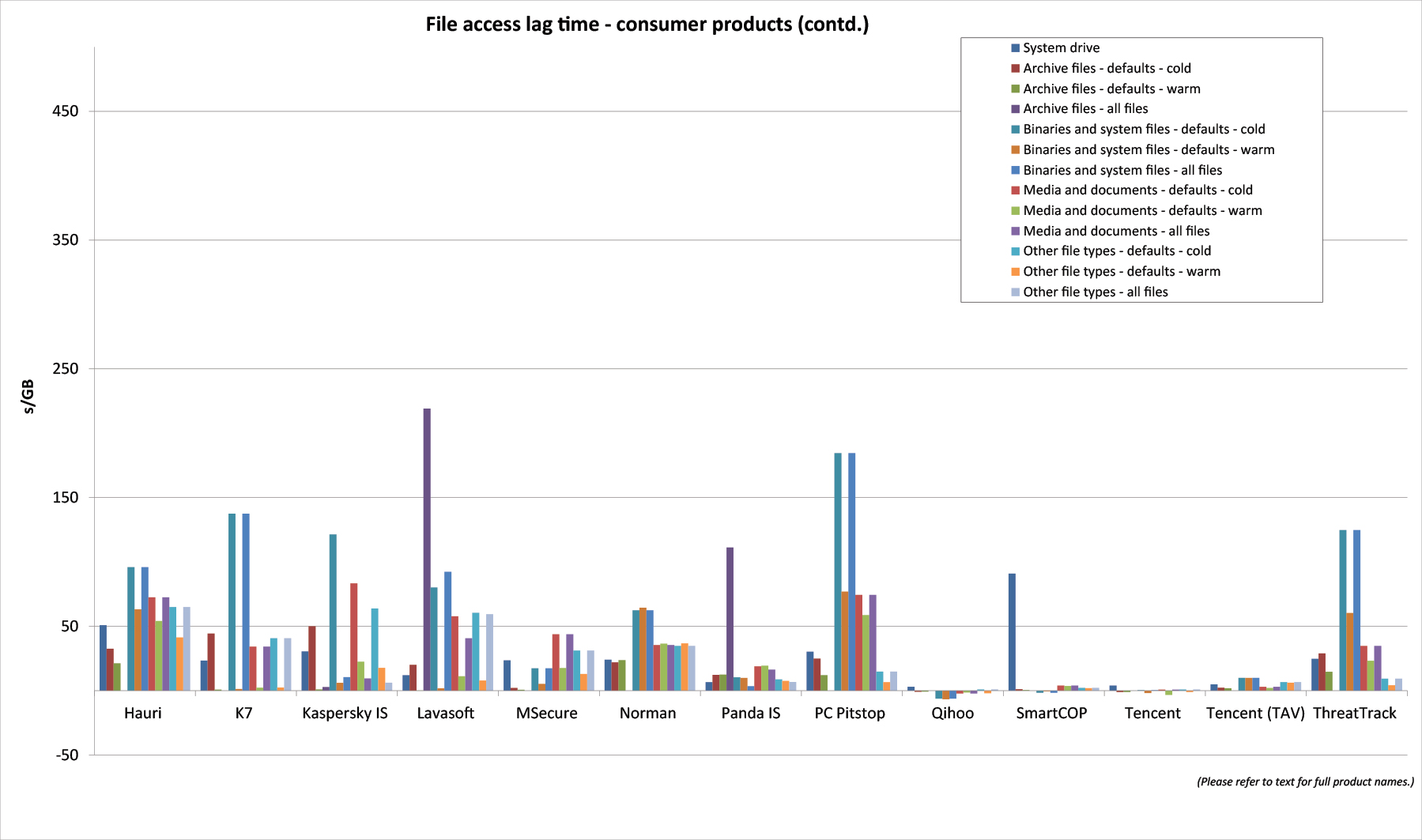This screenshot has height=840, width=1422.
Task: Click the y-axis value '150'
Action: click(66, 498)
